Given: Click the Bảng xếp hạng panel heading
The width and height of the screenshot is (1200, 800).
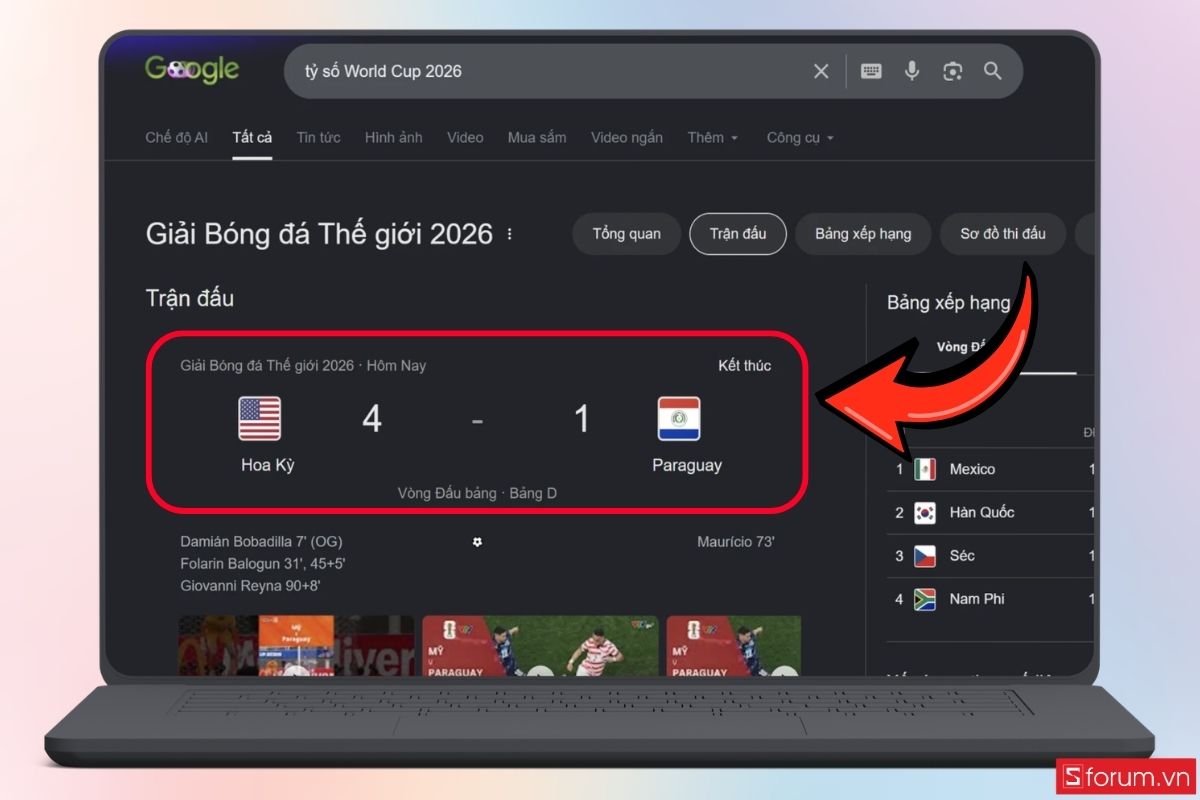Looking at the screenshot, I should tap(948, 302).
